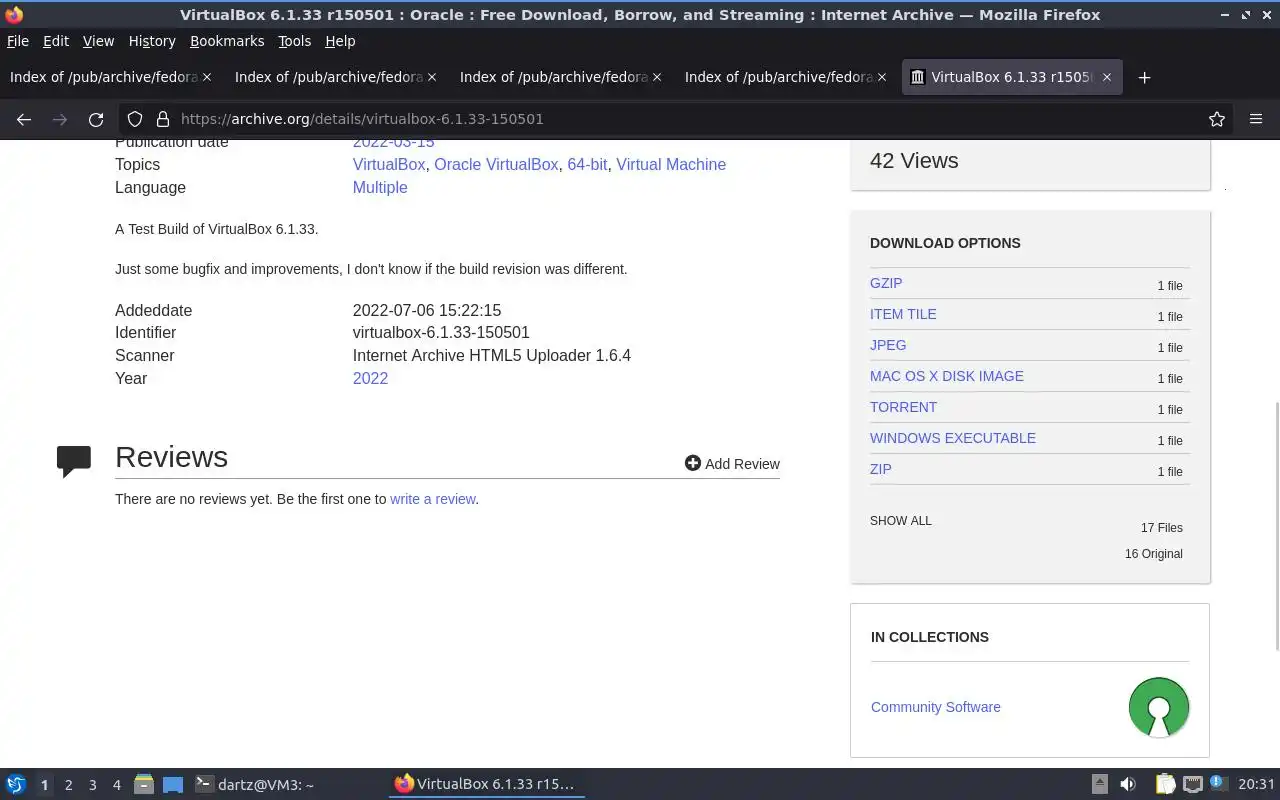Click the Oracle VirtualBox topic link
The image size is (1280, 800).
496,164
